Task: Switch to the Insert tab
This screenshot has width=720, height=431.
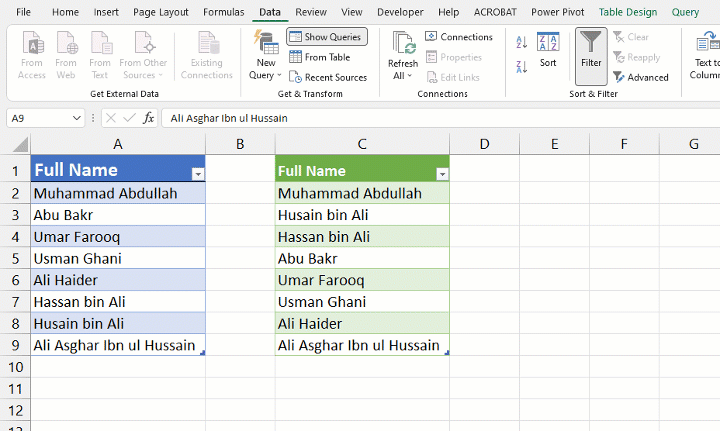Action: coord(106,12)
